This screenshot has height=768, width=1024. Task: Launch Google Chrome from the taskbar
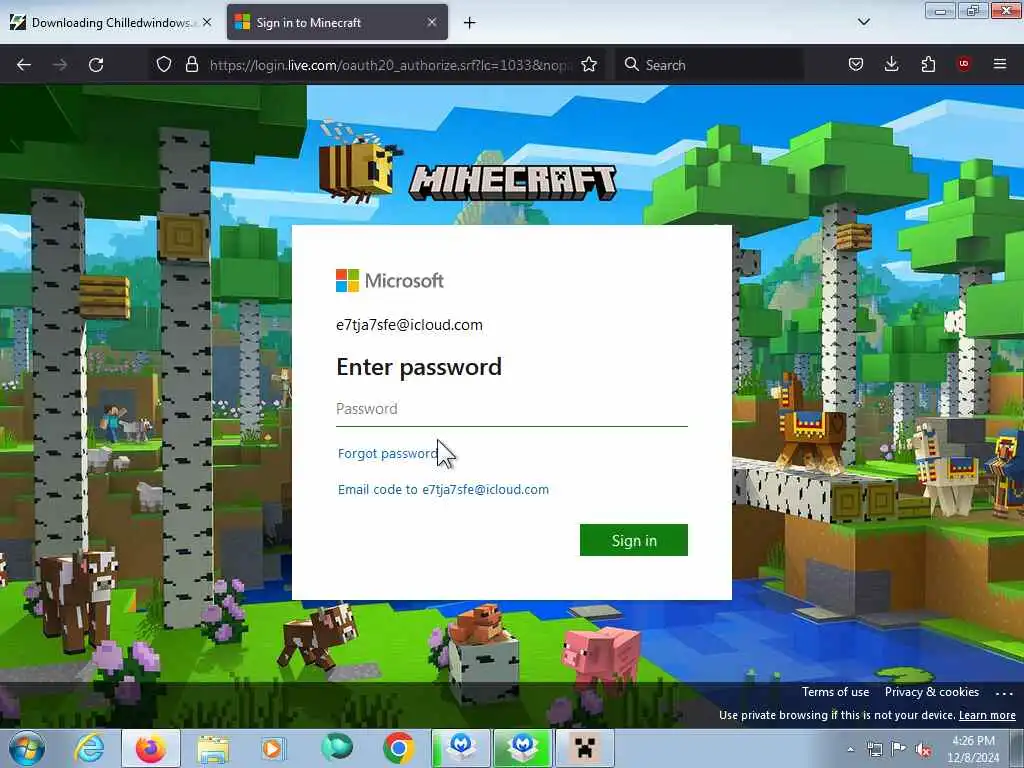[399, 748]
